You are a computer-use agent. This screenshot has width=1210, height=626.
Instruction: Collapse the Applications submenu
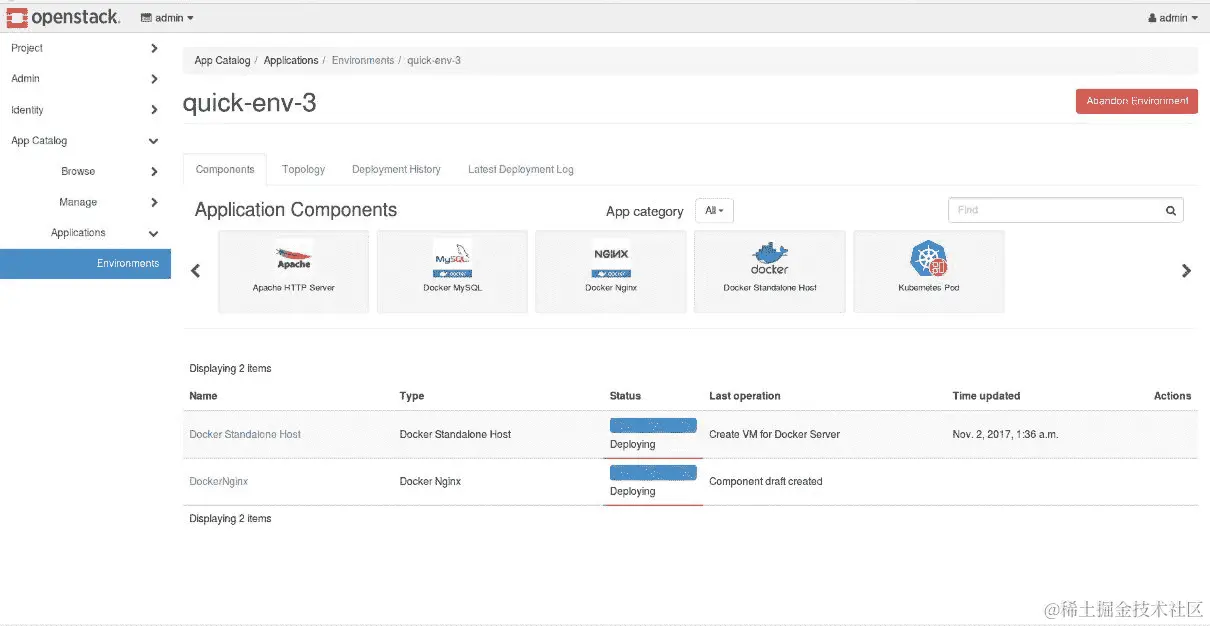[85, 233]
